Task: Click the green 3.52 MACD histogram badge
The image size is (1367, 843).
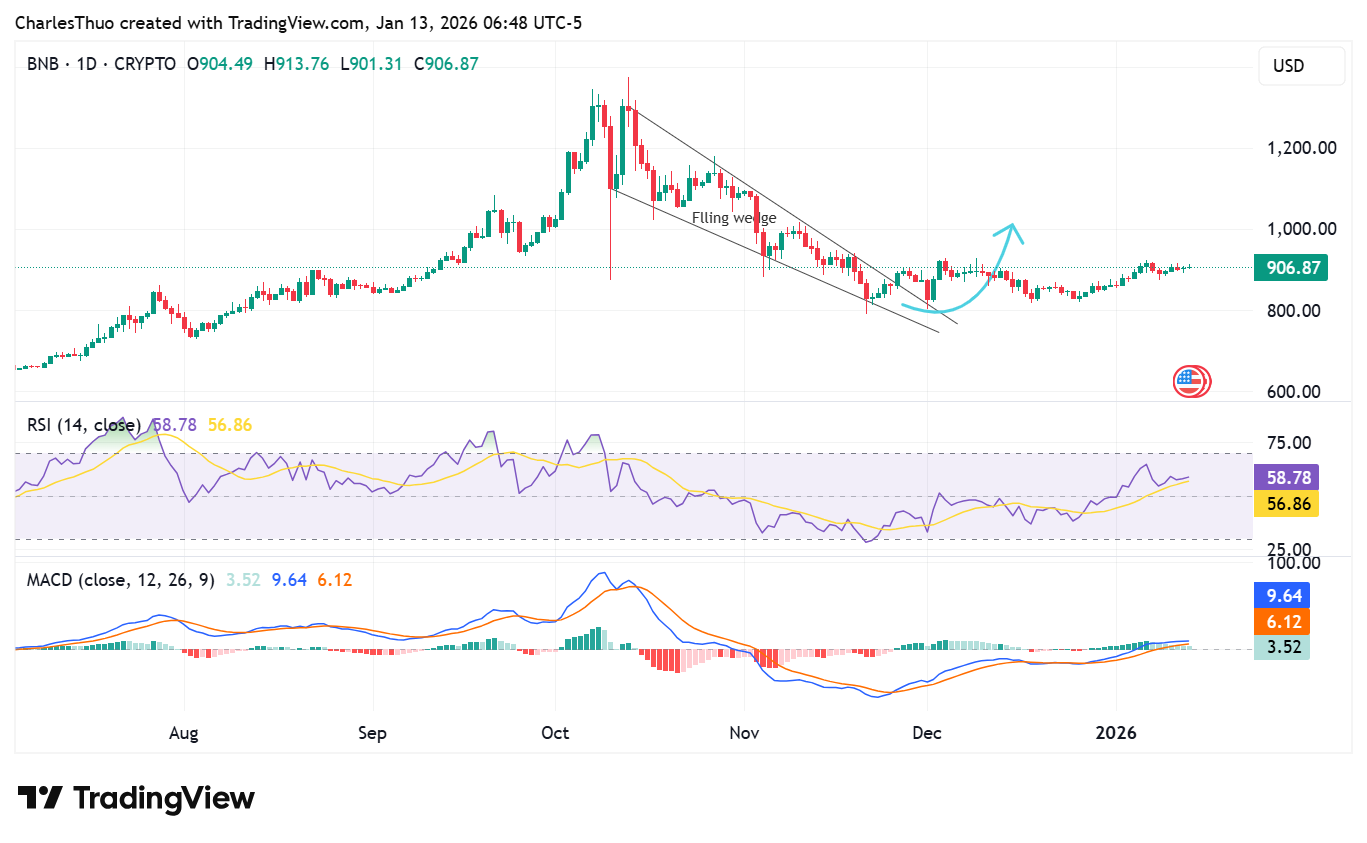Action: (x=1281, y=647)
